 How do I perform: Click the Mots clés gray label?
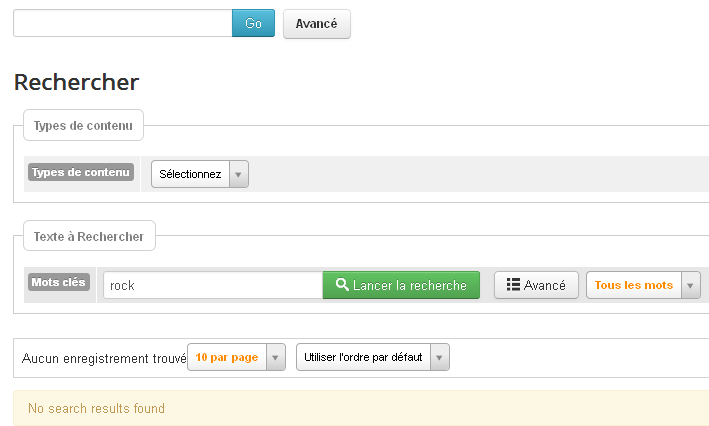[59, 282]
